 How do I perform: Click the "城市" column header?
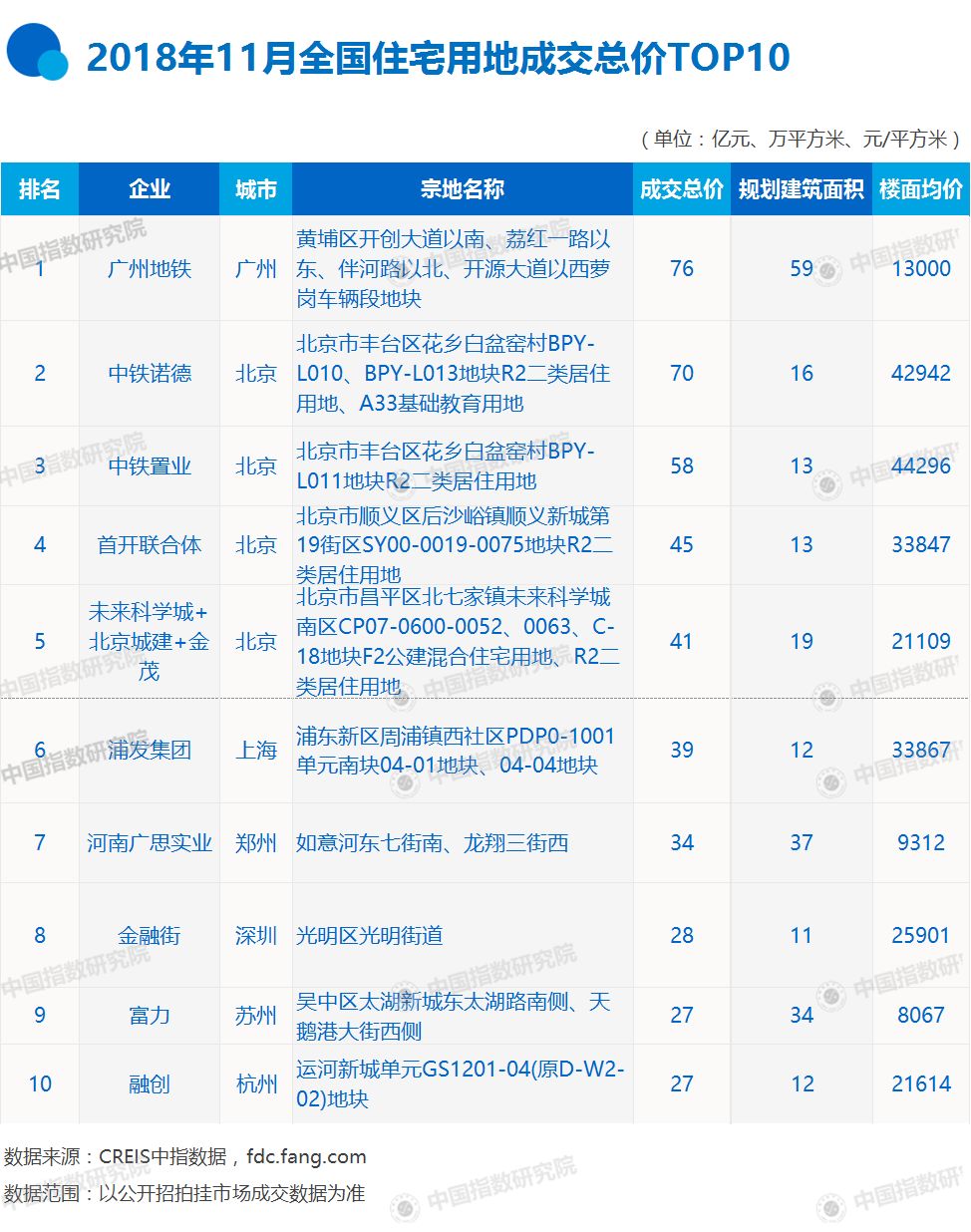click(256, 189)
